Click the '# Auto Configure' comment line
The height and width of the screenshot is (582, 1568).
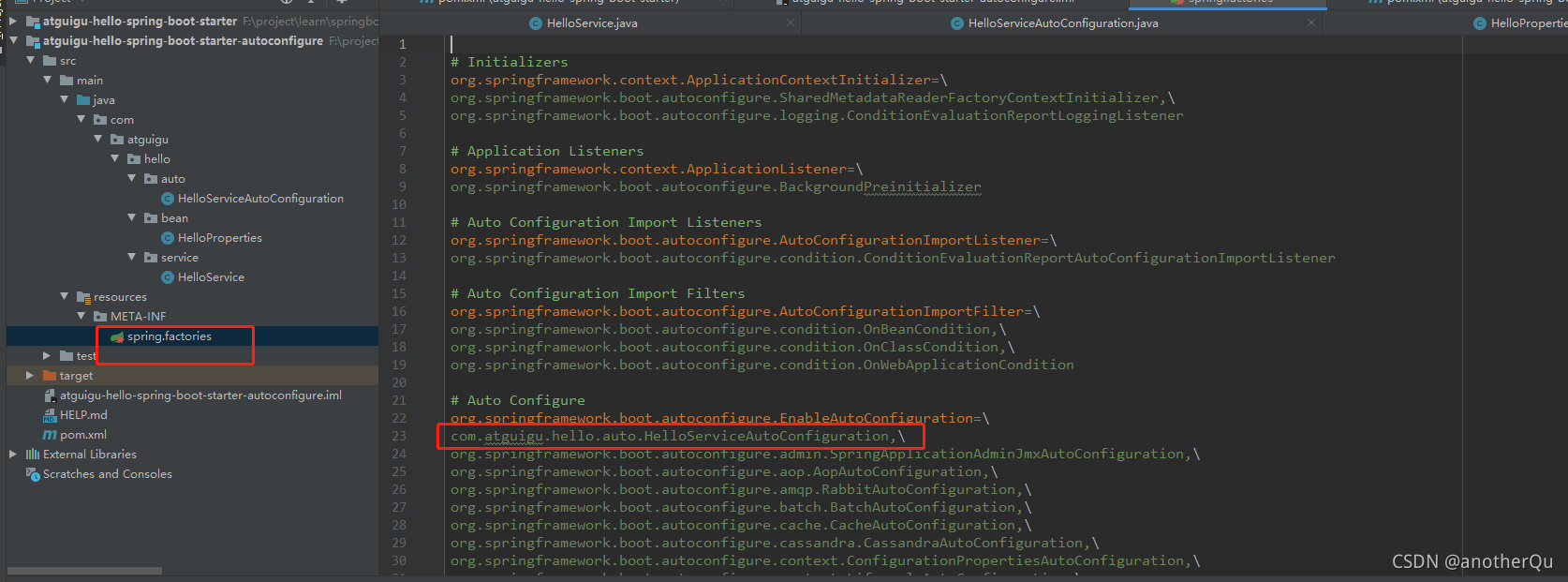point(517,400)
